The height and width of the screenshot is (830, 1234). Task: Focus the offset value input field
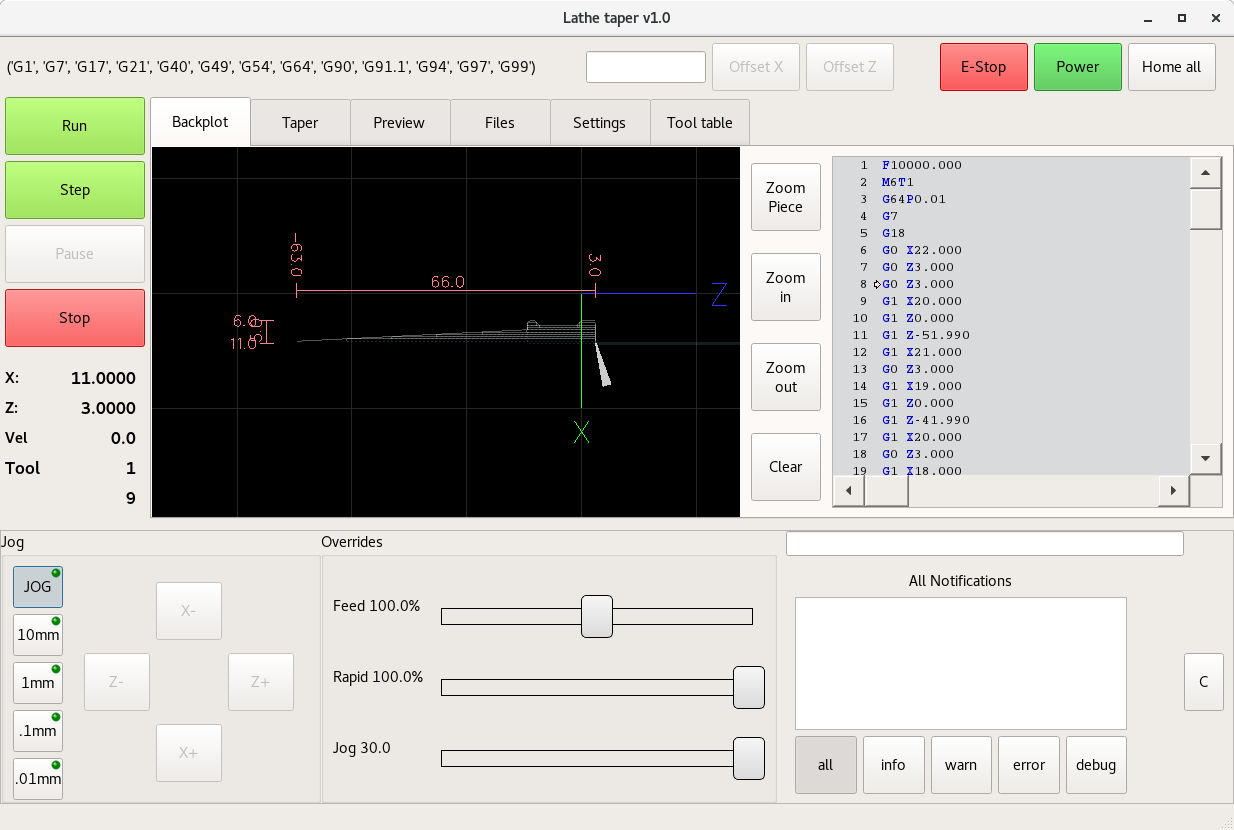(x=646, y=67)
